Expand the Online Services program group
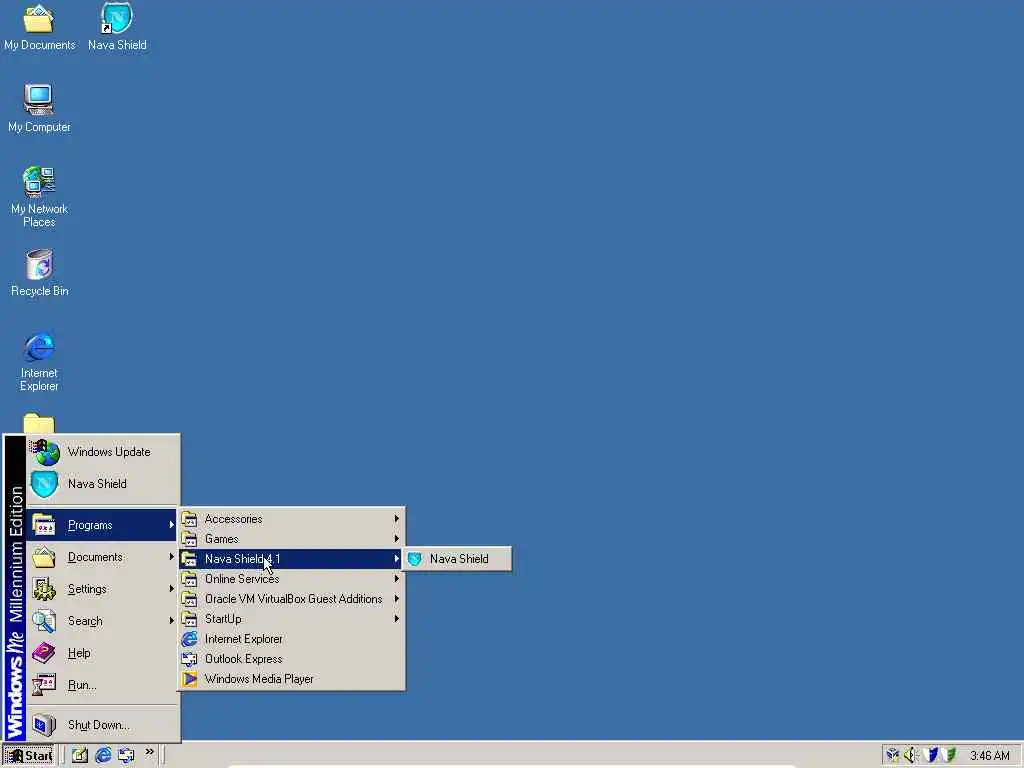Viewport: 1024px width, 768px height. [x=291, y=579]
